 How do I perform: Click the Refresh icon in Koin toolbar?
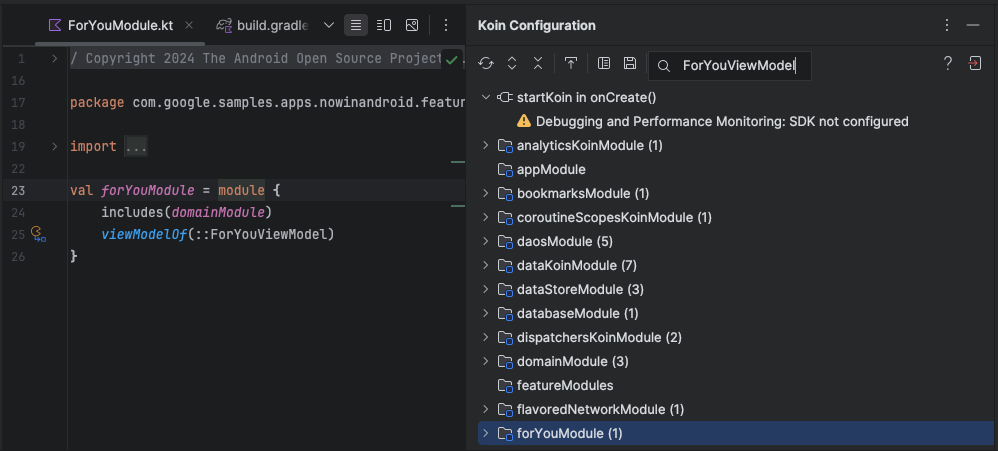(486, 64)
